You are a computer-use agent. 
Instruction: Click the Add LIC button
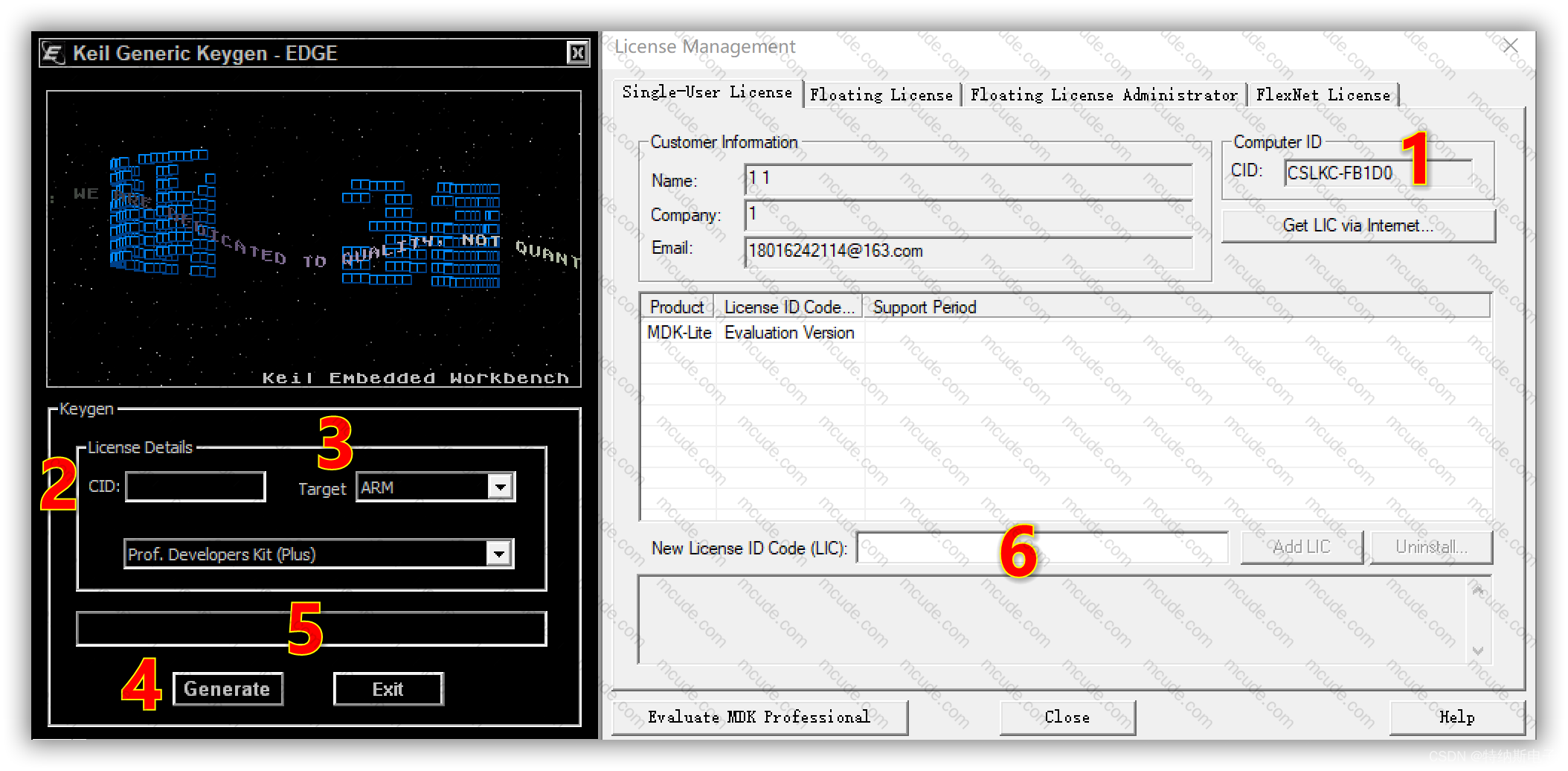(x=1302, y=547)
